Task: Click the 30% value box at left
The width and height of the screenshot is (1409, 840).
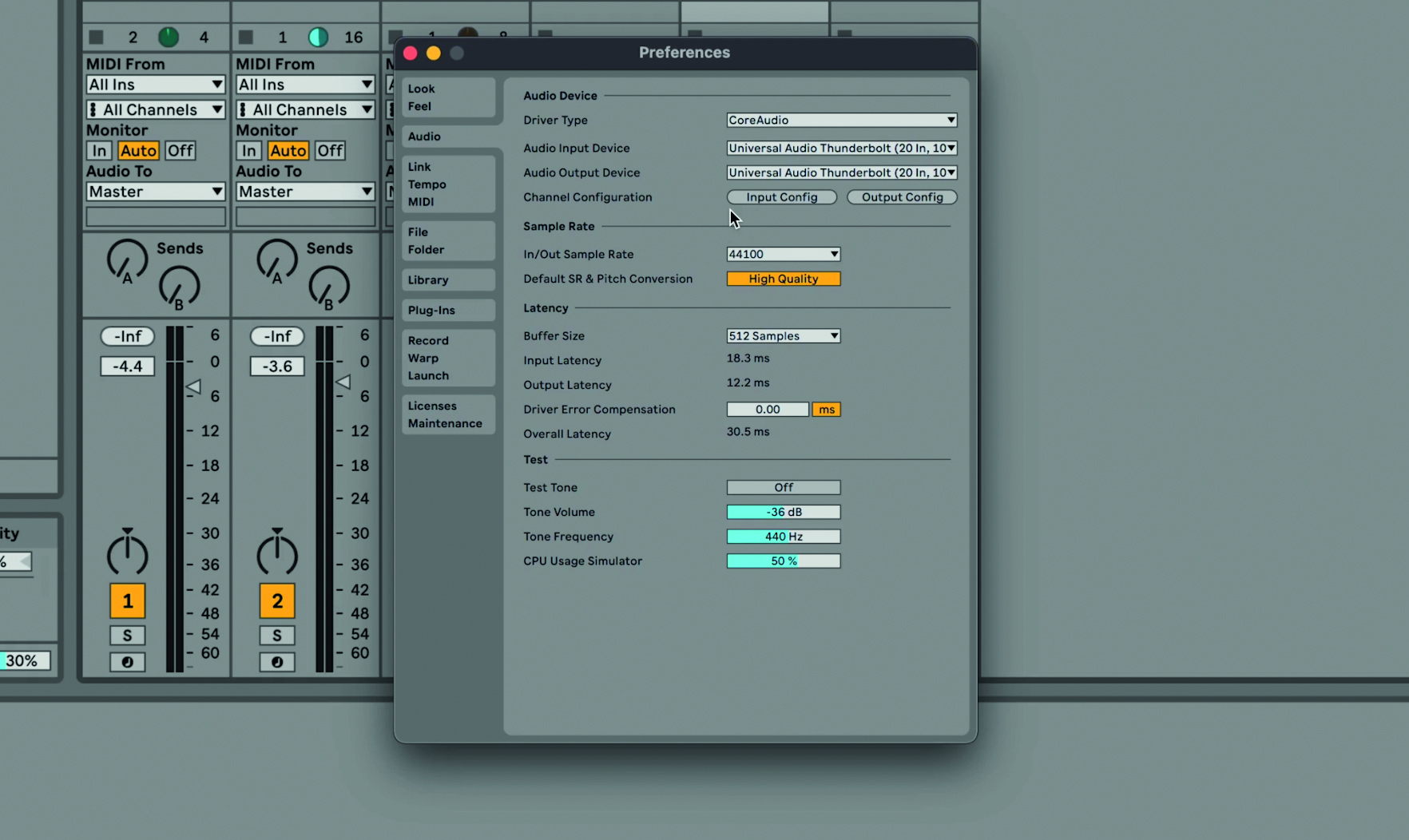Action: (x=23, y=661)
